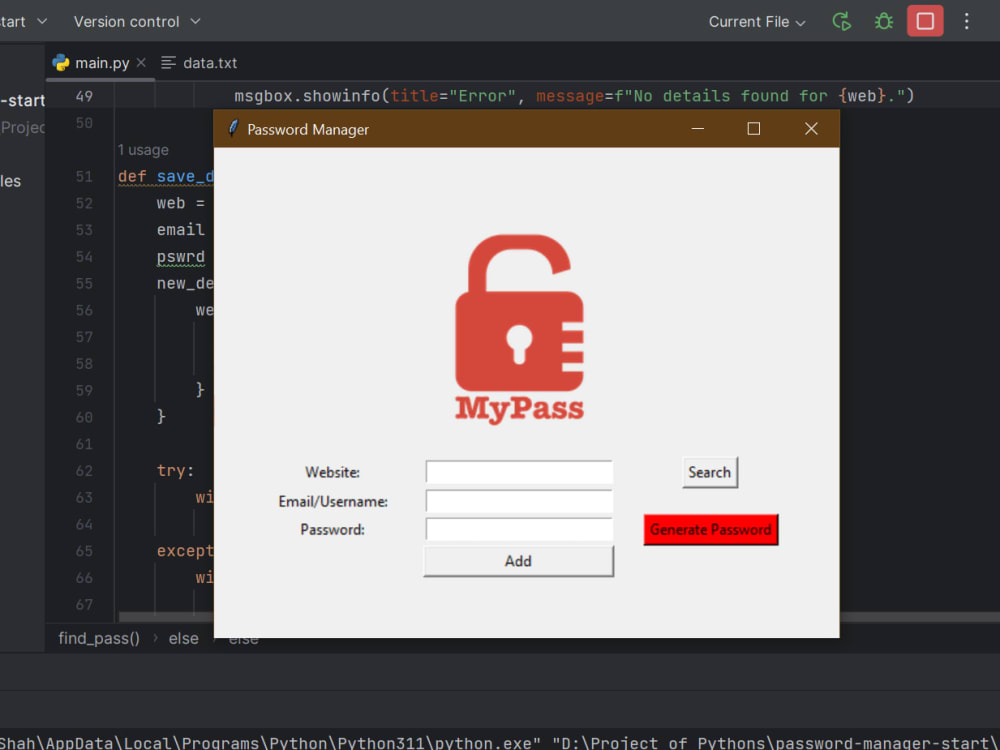Click the MyPass padlock logo image
Image resolution: width=1000 pixels, height=750 pixels.
tap(519, 328)
